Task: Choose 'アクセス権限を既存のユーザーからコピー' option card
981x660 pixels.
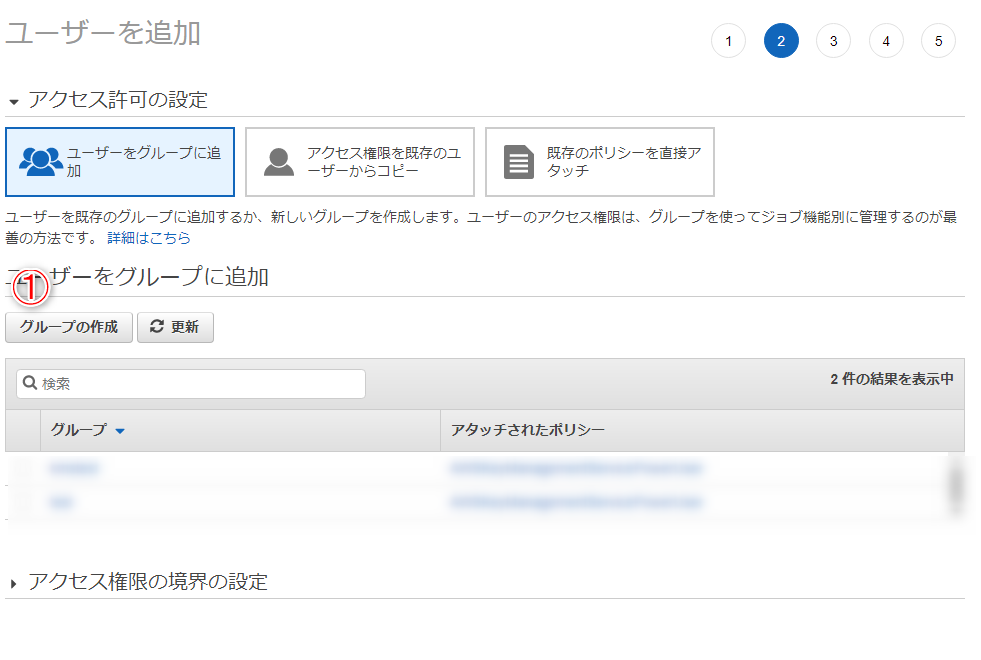Action: 360,162
